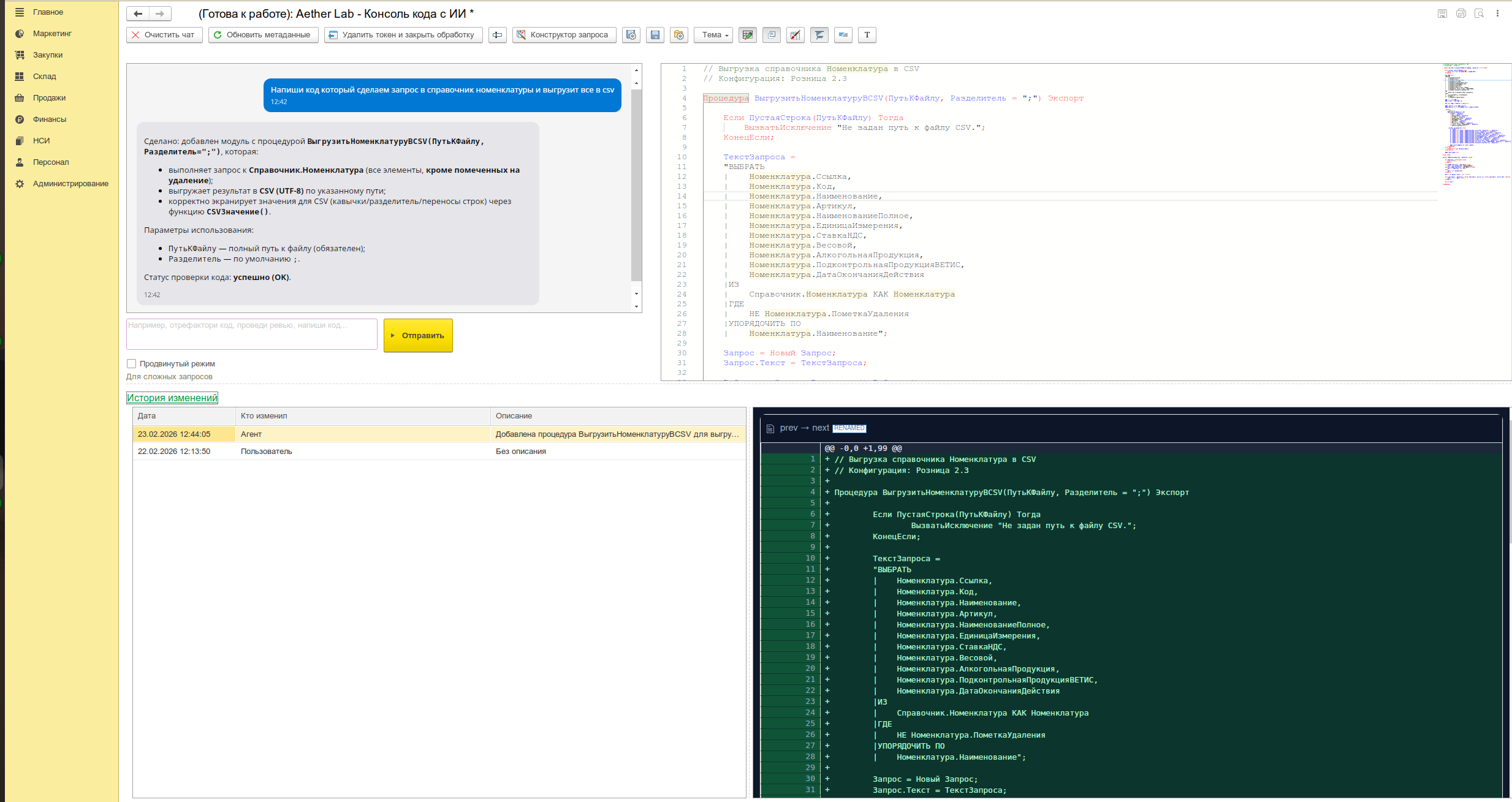This screenshot has height=802, width=1512.
Task: Click the Конструктор запроса button
Action: pos(564,35)
